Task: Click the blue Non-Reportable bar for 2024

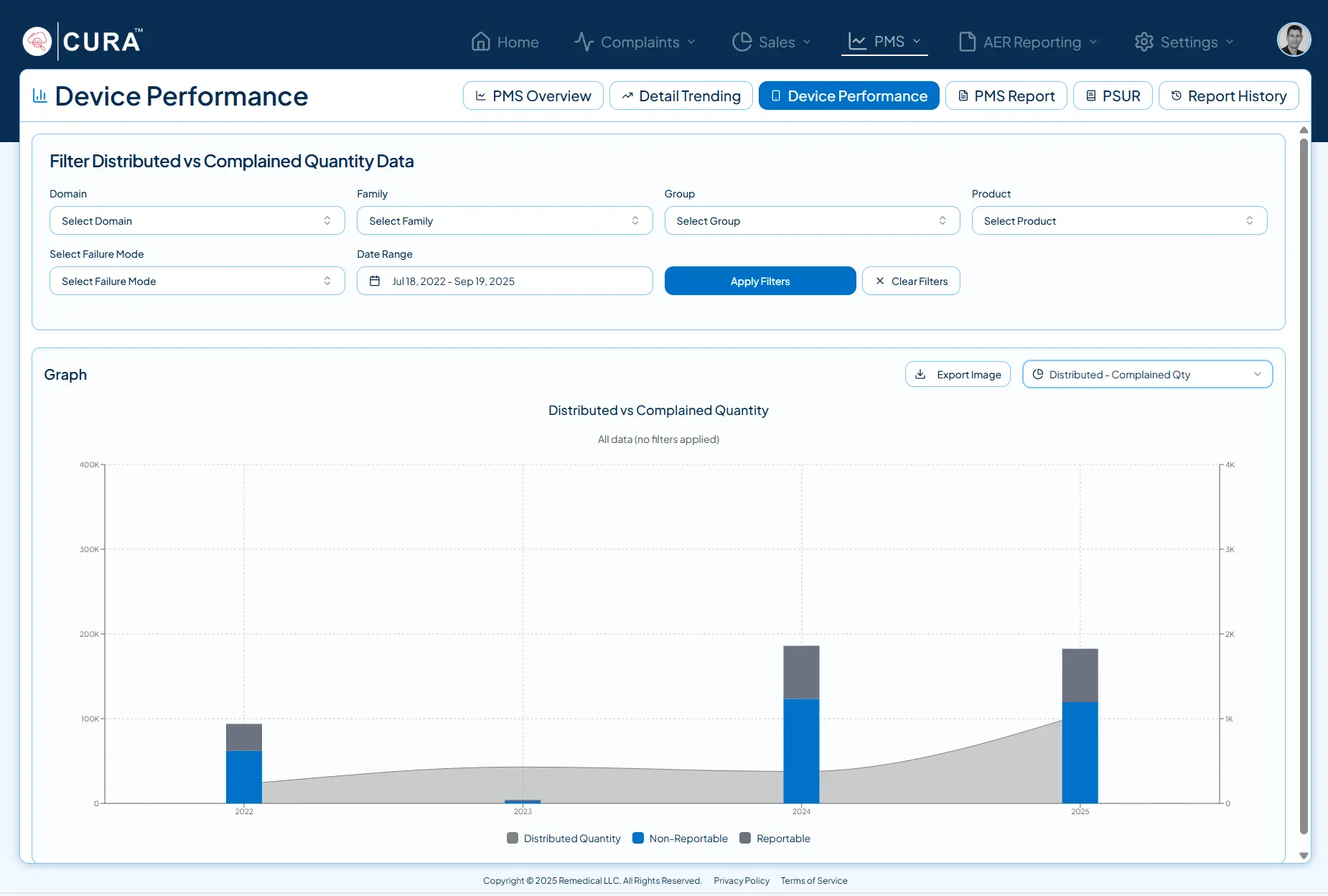Action: [801, 750]
